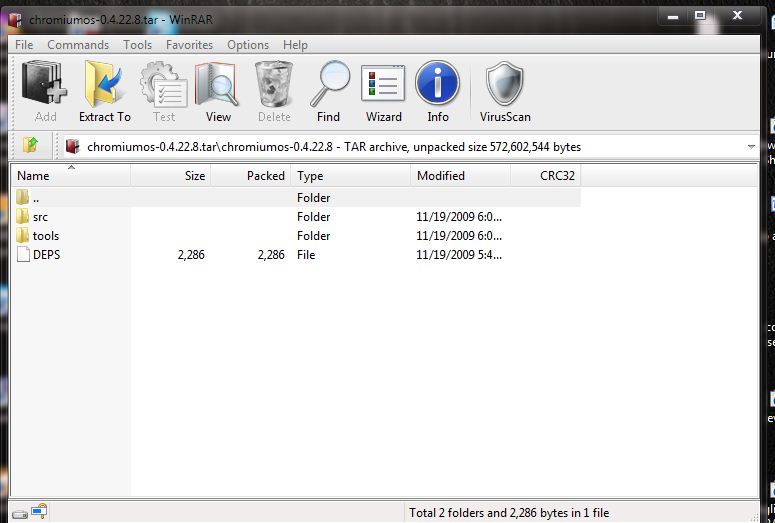
Task: Sort by the Name column header
Action: [x=71, y=175]
